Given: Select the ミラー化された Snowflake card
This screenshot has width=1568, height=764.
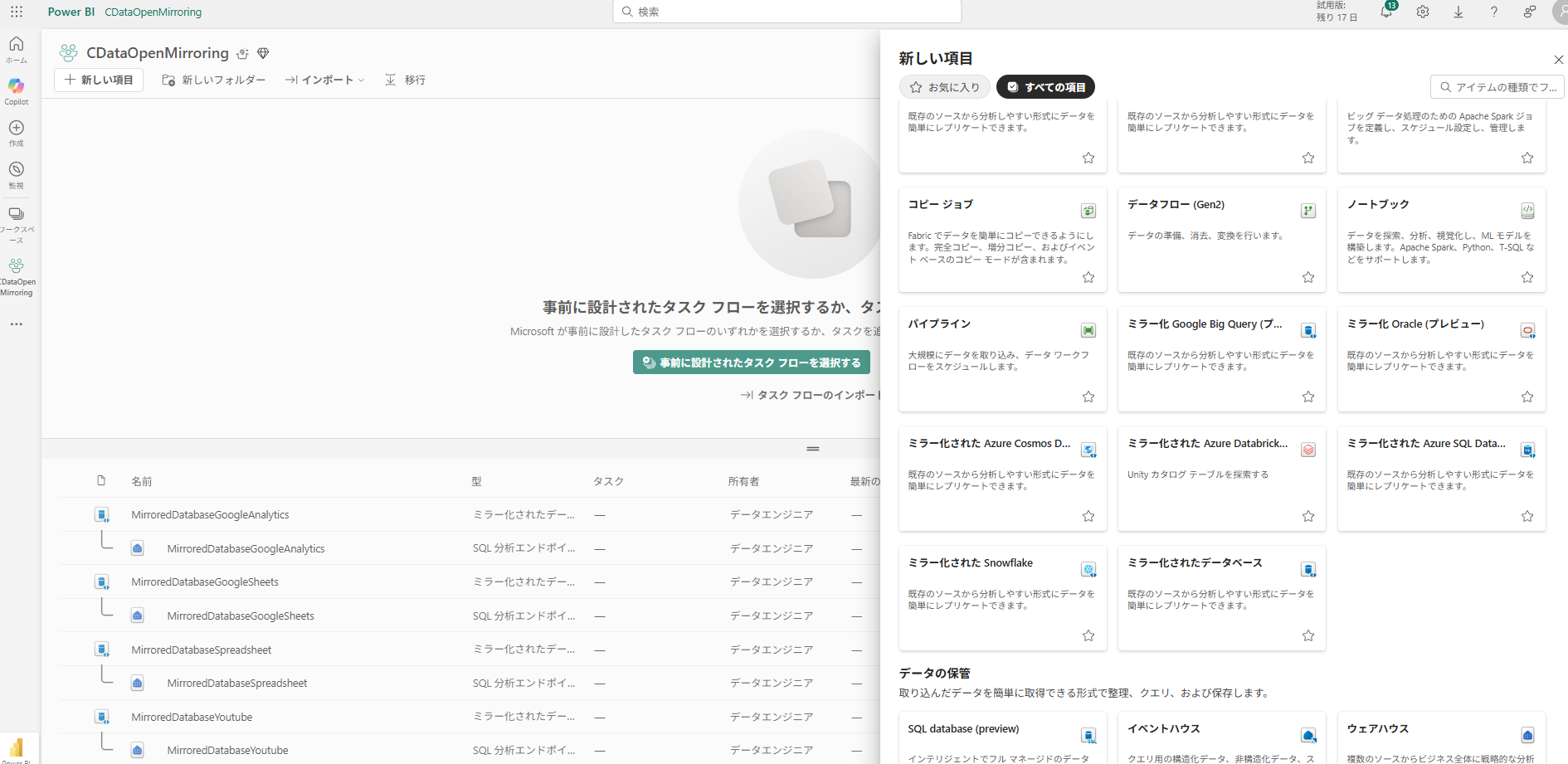Looking at the screenshot, I should point(1003,598).
